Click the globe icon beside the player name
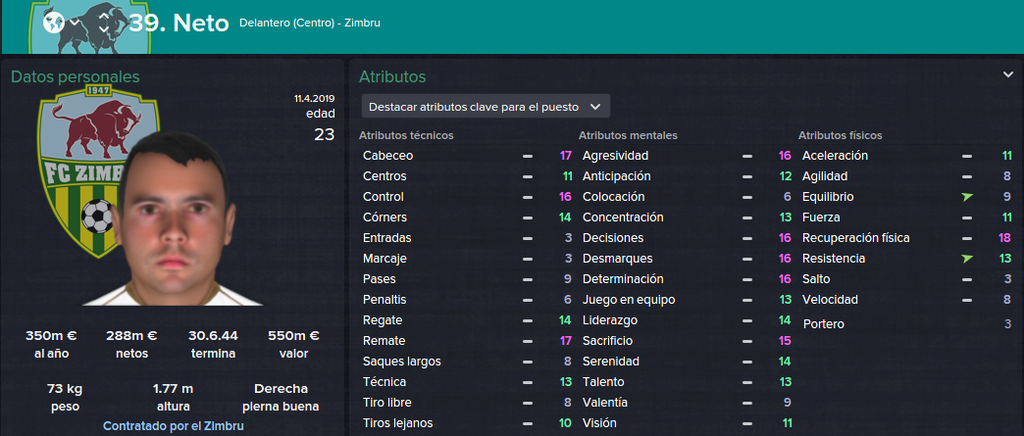This screenshot has width=1024, height=436. [54, 23]
